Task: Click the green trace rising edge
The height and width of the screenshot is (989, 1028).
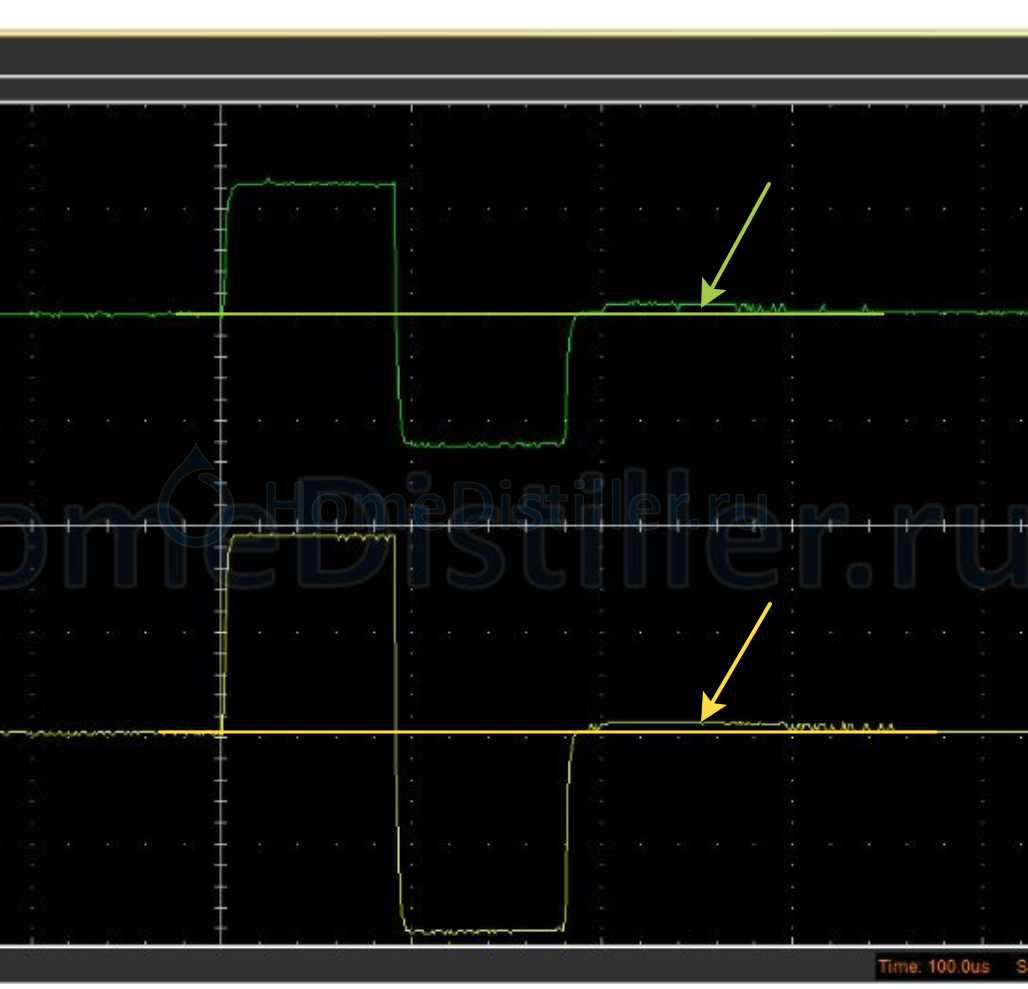Action: [x=226, y=250]
